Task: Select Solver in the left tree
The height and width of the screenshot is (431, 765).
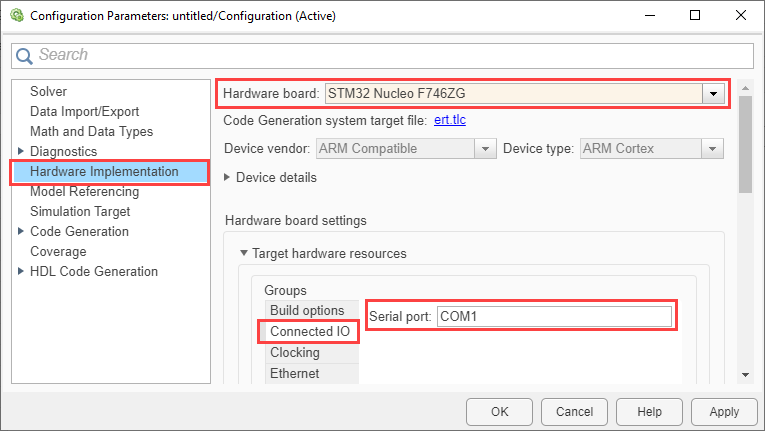Action: tap(48, 92)
